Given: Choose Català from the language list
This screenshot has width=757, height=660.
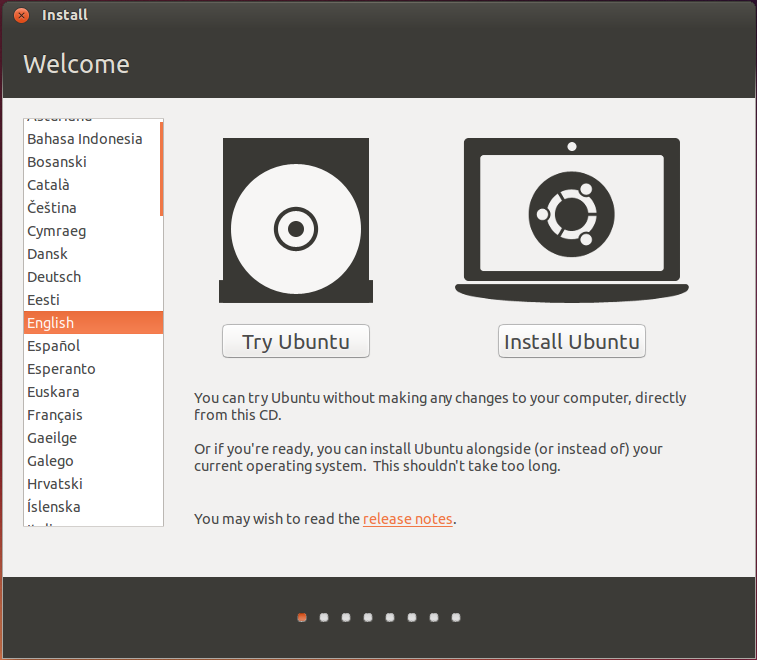Looking at the screenshot, I should coord(93,185).
